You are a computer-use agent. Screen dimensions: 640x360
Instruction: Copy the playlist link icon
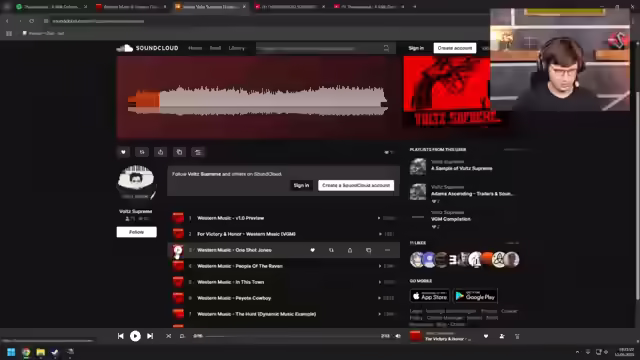pos(179,152)
